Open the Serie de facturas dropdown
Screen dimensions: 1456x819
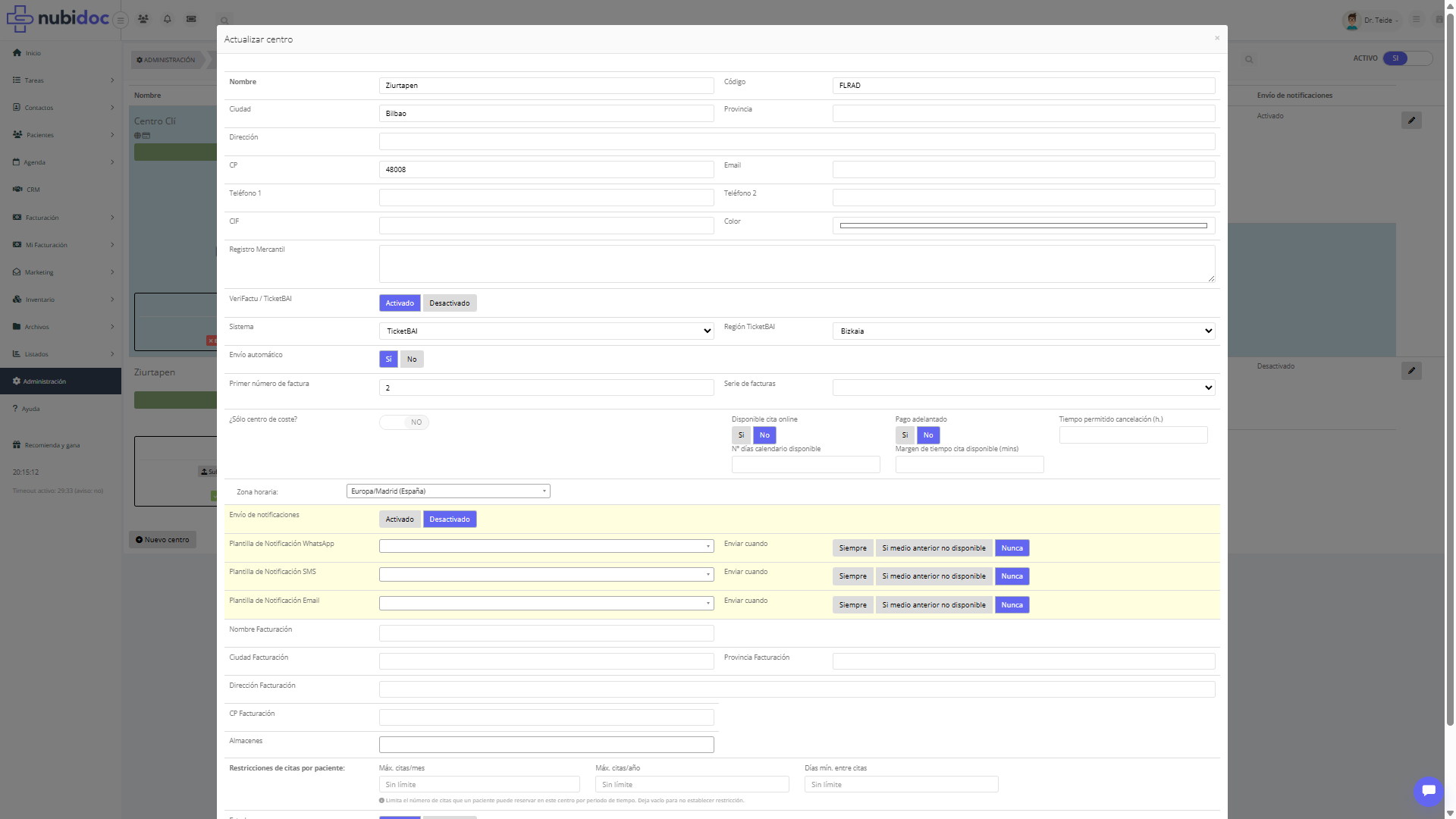click(1024, 388)
